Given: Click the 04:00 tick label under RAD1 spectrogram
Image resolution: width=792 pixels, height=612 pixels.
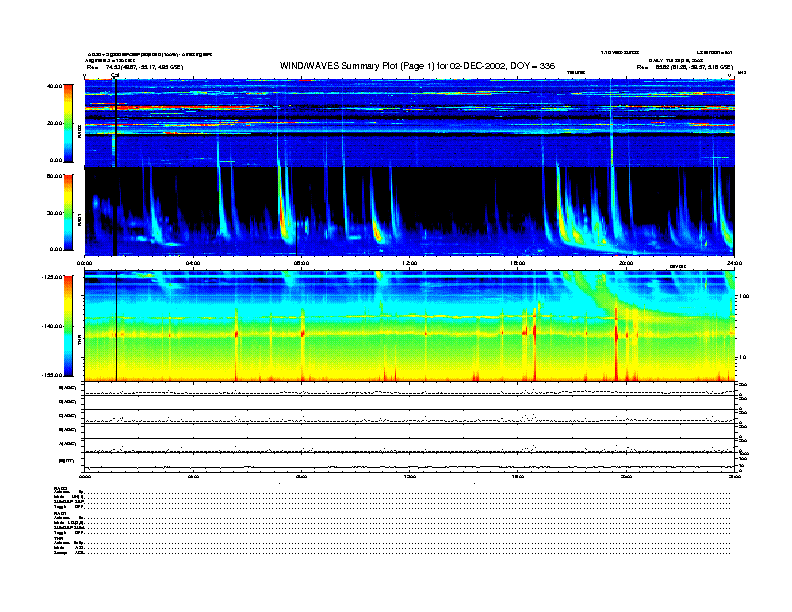Looking at the screenshot, I should click(x=193, y=263).
